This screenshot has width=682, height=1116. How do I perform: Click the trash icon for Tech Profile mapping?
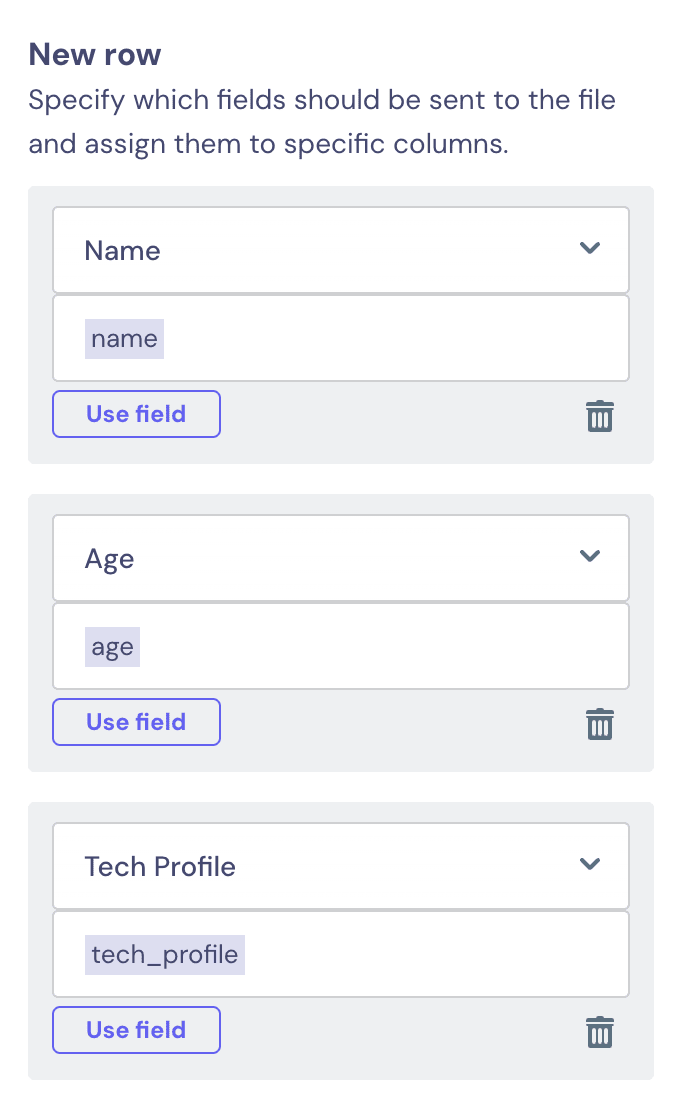click(599, 1032)
